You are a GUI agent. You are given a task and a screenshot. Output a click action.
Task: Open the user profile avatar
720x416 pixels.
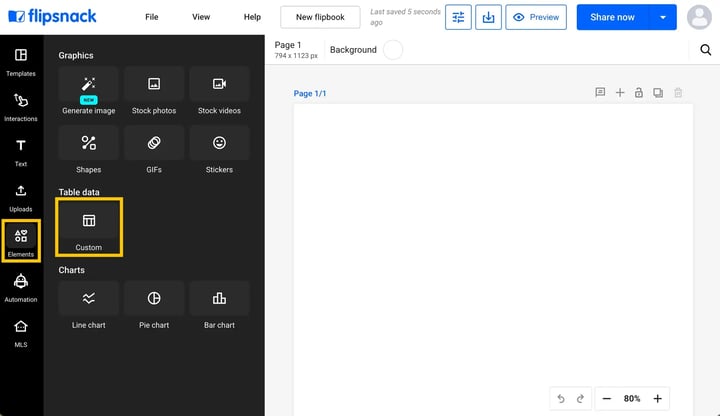click(699, 17)
